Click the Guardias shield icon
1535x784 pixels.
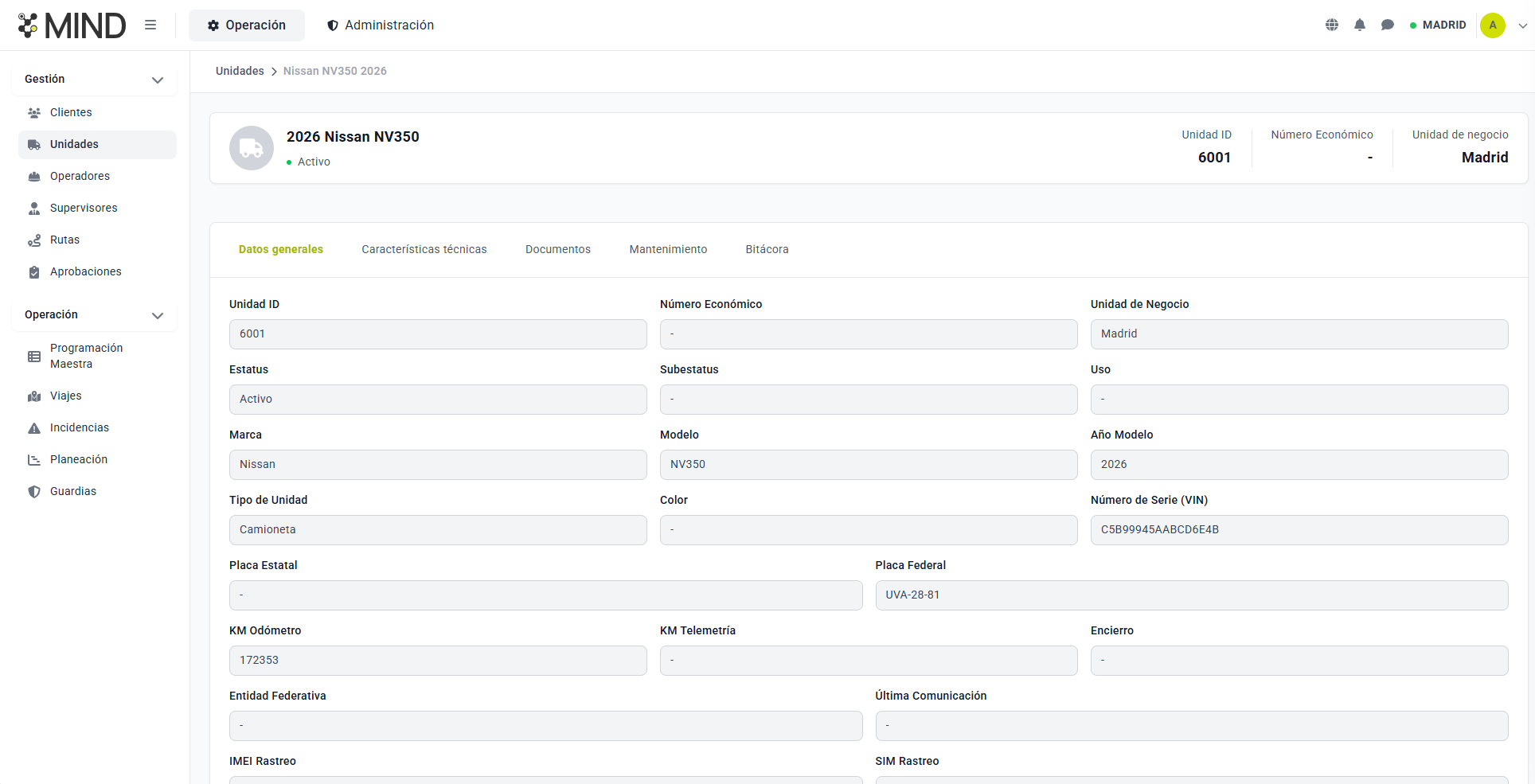[34, 491]
